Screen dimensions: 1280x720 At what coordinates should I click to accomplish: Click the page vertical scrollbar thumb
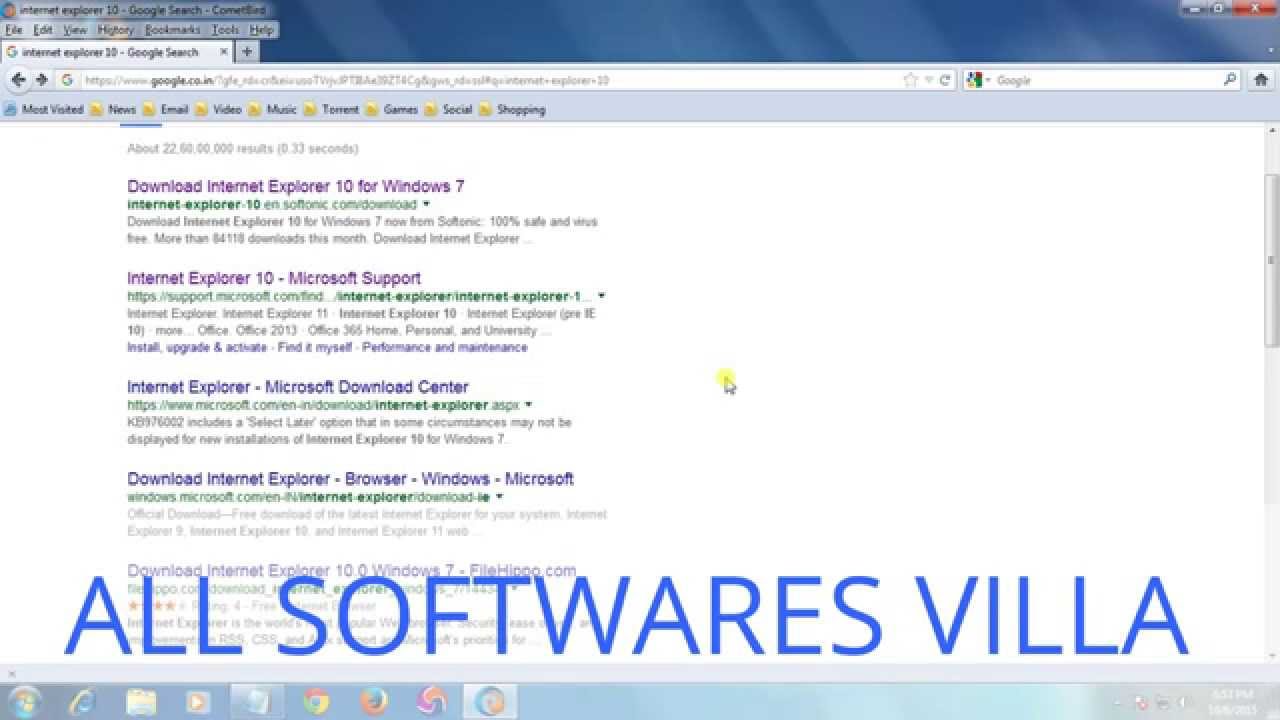coord(1271,260)
